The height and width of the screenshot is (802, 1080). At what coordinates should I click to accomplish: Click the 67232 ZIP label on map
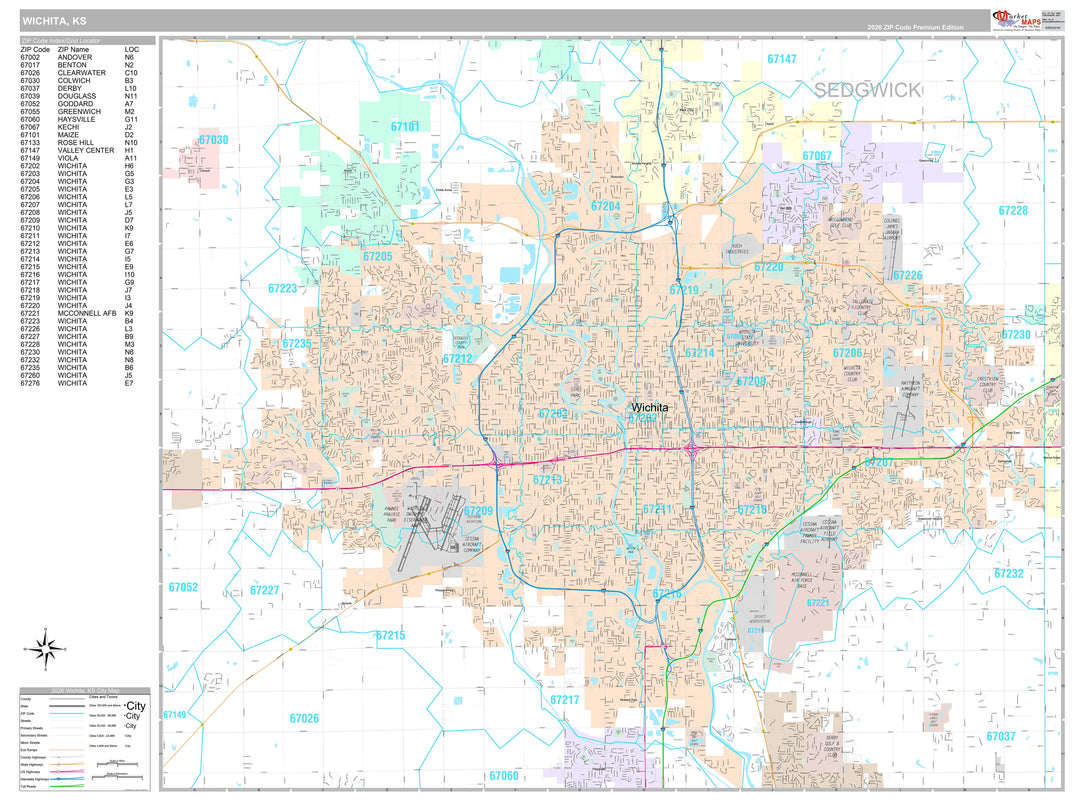[1008, 573]
